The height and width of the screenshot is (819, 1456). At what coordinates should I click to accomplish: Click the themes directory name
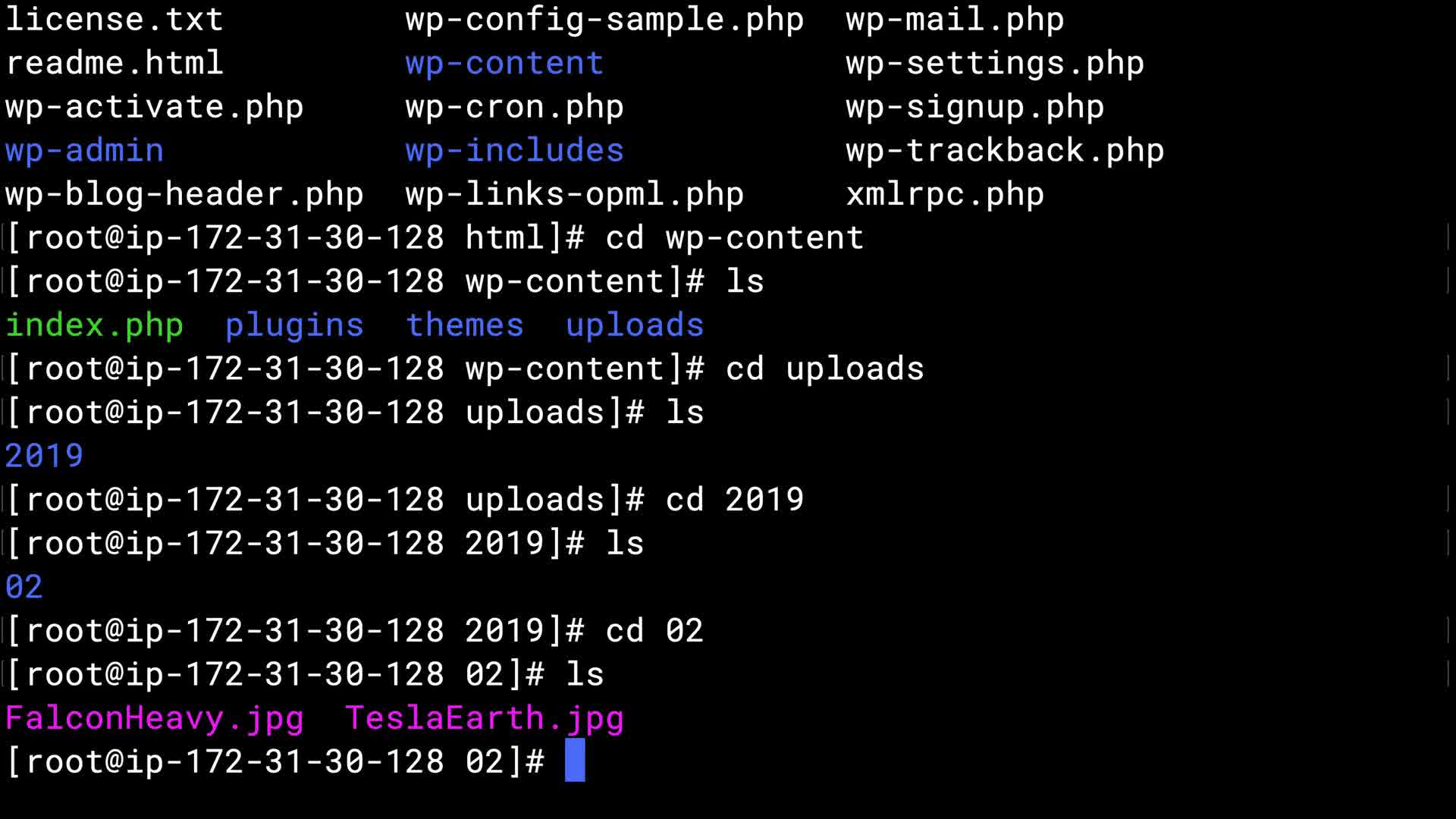465,325
